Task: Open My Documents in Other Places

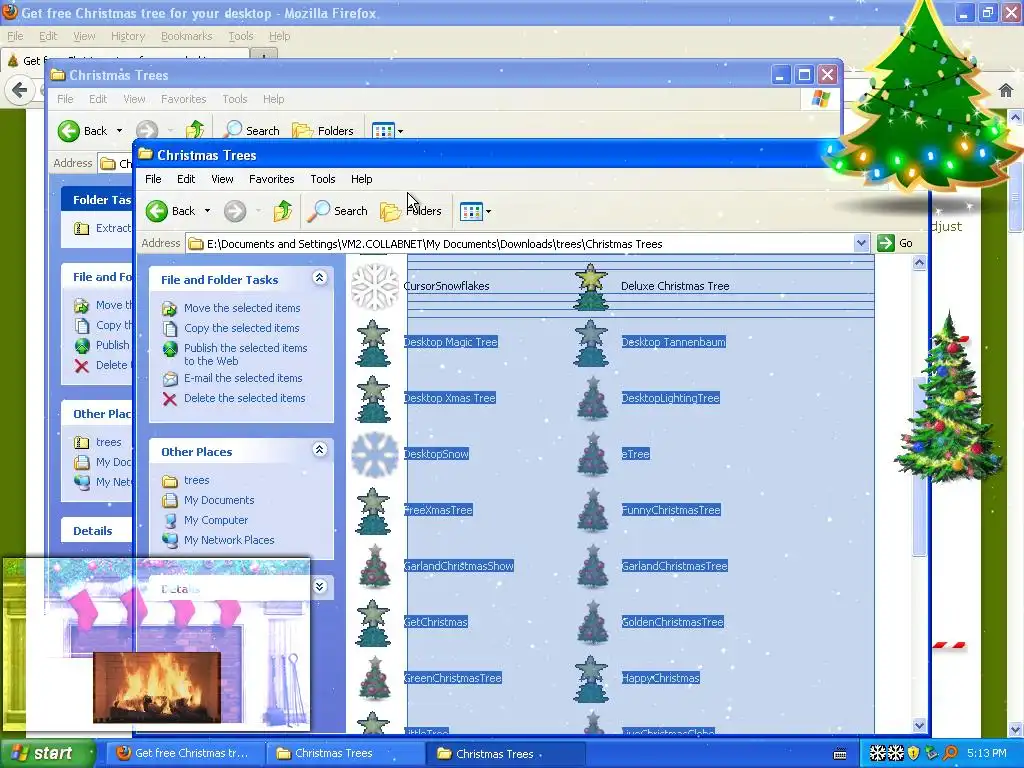Action: point(219,500)
